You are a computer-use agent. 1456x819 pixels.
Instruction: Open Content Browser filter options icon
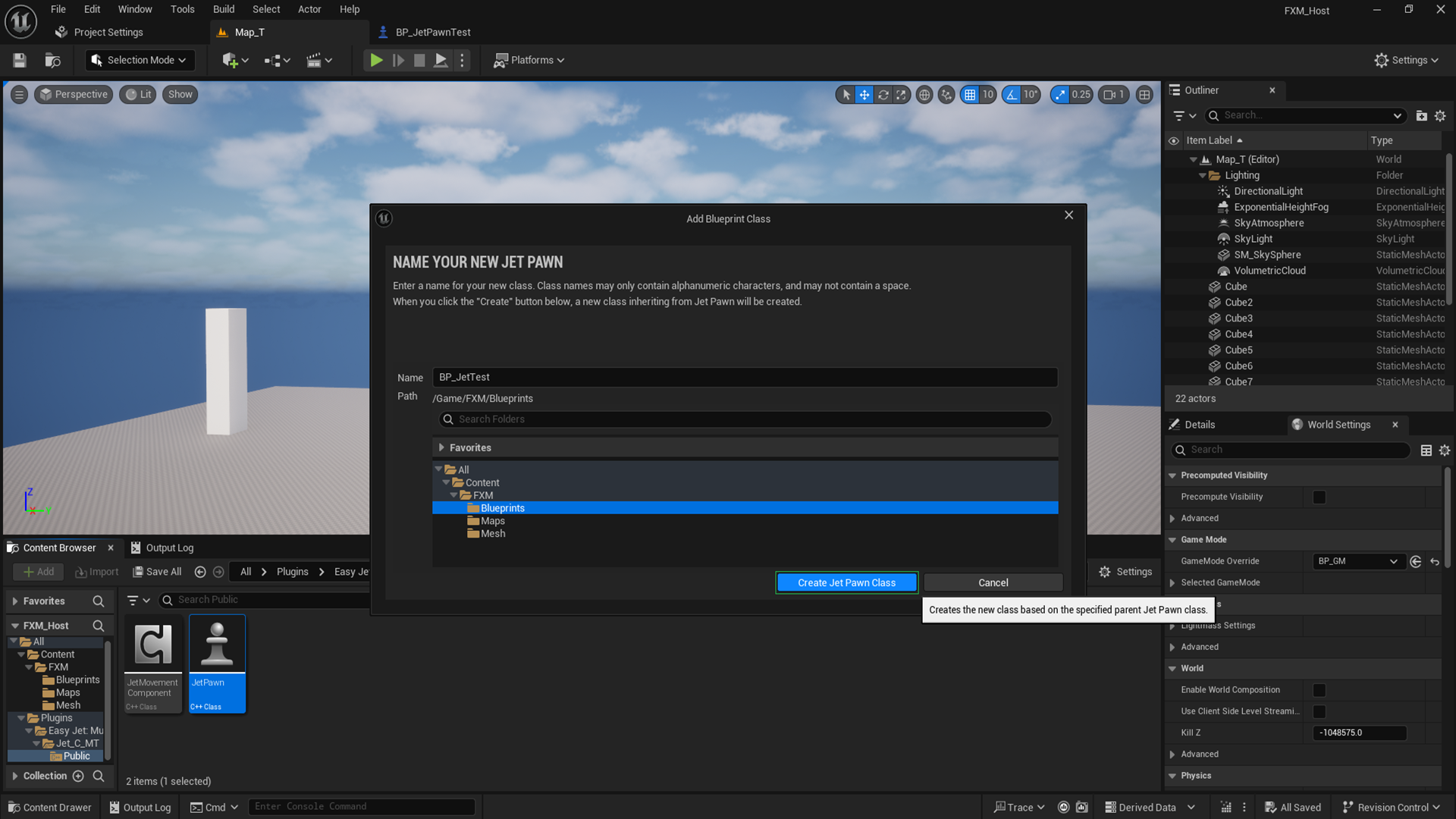tap(139, 601)
